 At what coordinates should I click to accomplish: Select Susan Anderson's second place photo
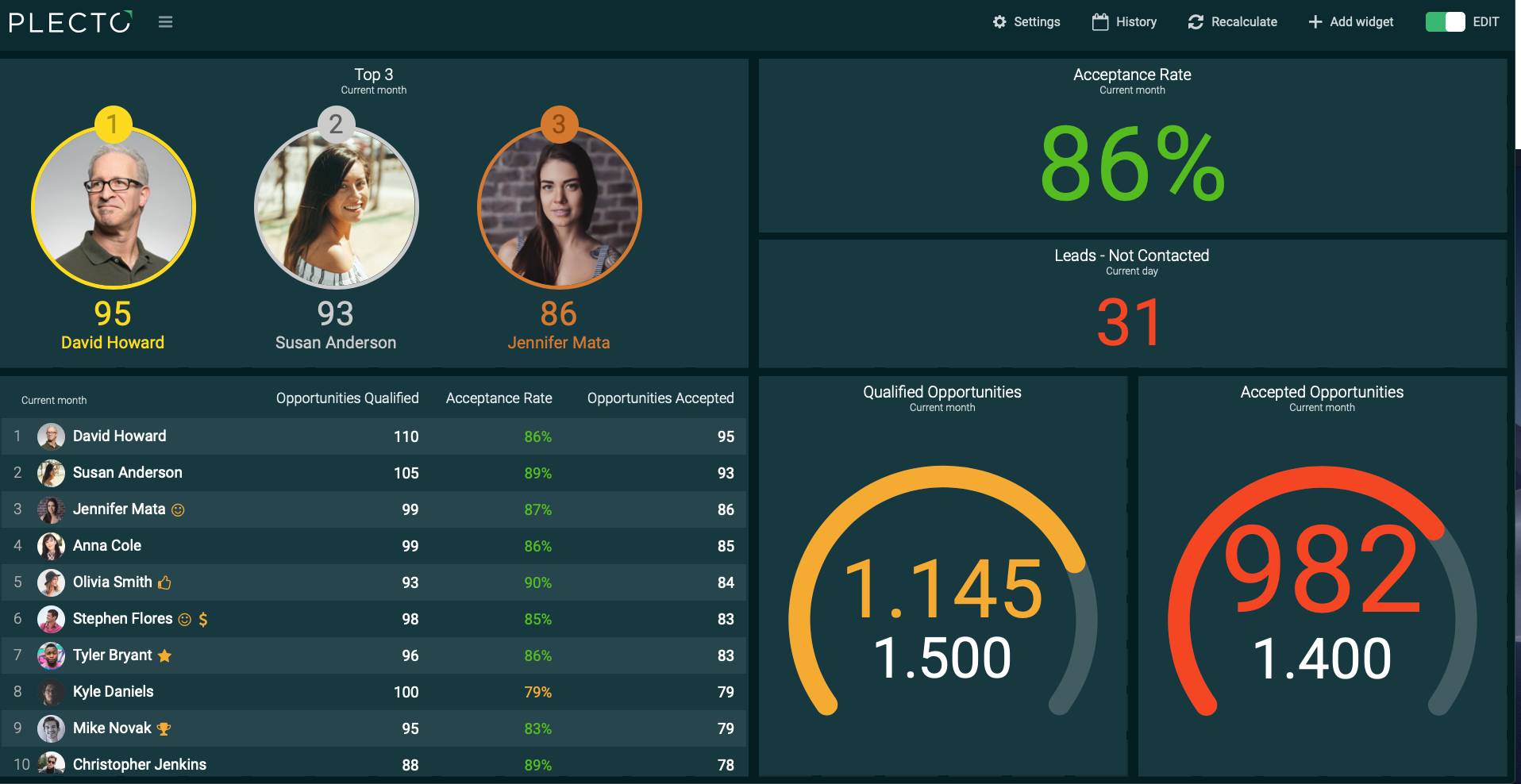tap(337, 208)
